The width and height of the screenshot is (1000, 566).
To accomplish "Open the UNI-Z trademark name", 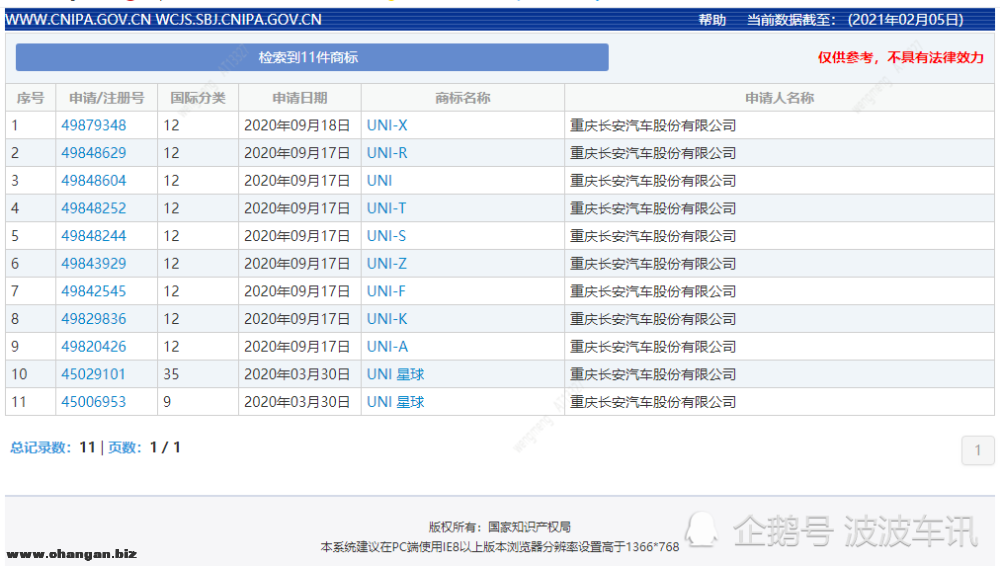I will tap(386, 264).
